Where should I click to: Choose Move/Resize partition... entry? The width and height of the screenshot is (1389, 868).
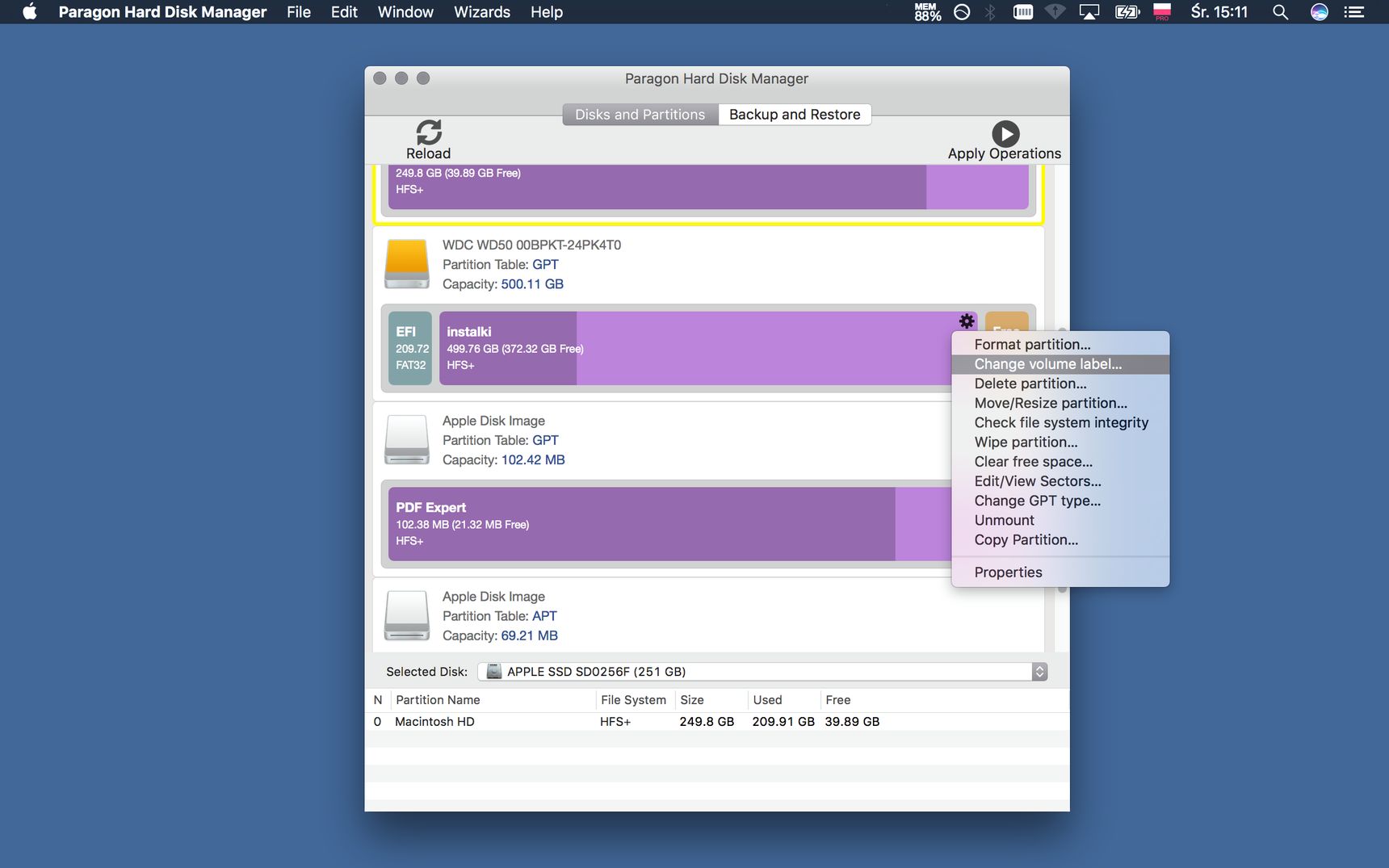(1060, 403)
